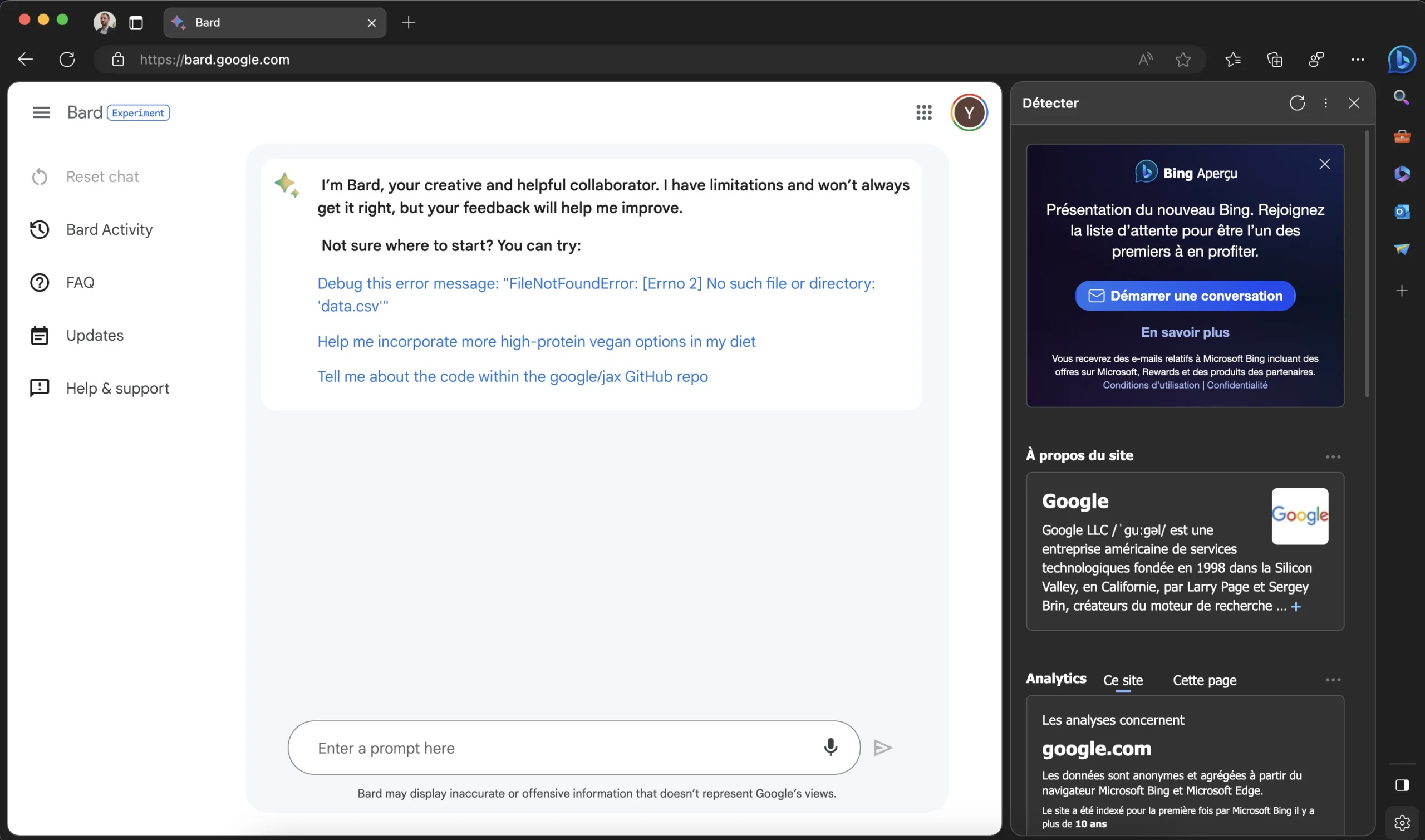Toggle the vertical tabs actions button

136,23
